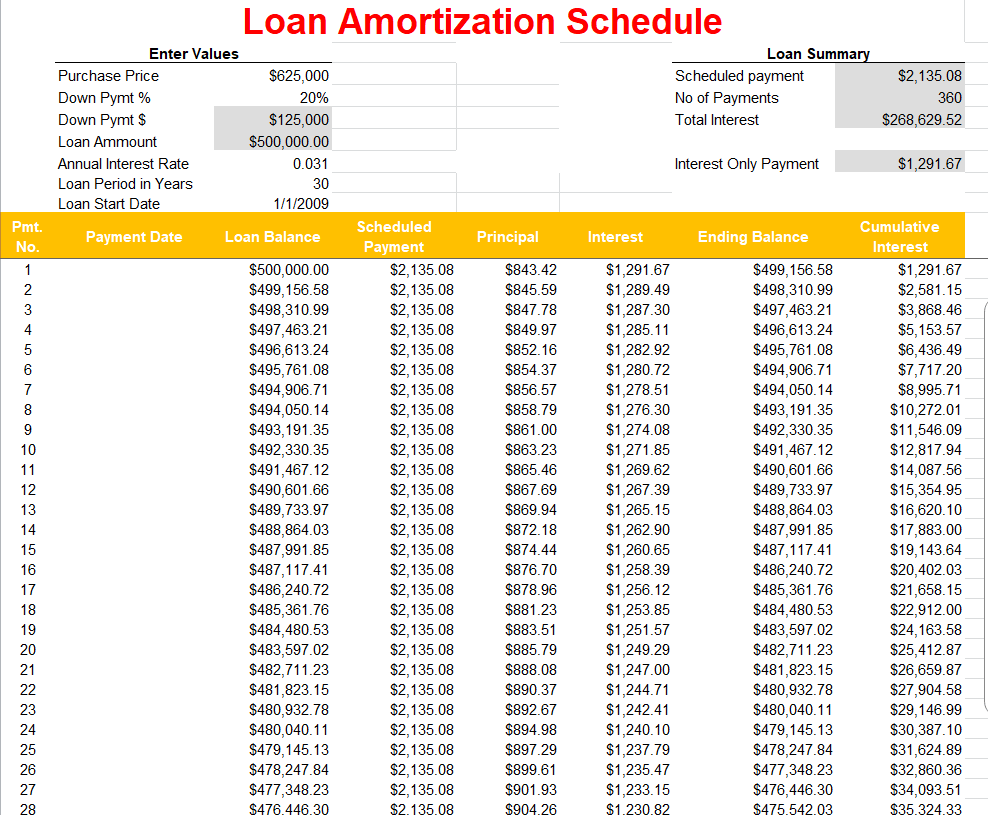Image resolution: width=988 pixels, height=815 pixels.
Task: Click the Purchase Price label
Action: click(x=108, y=76)
